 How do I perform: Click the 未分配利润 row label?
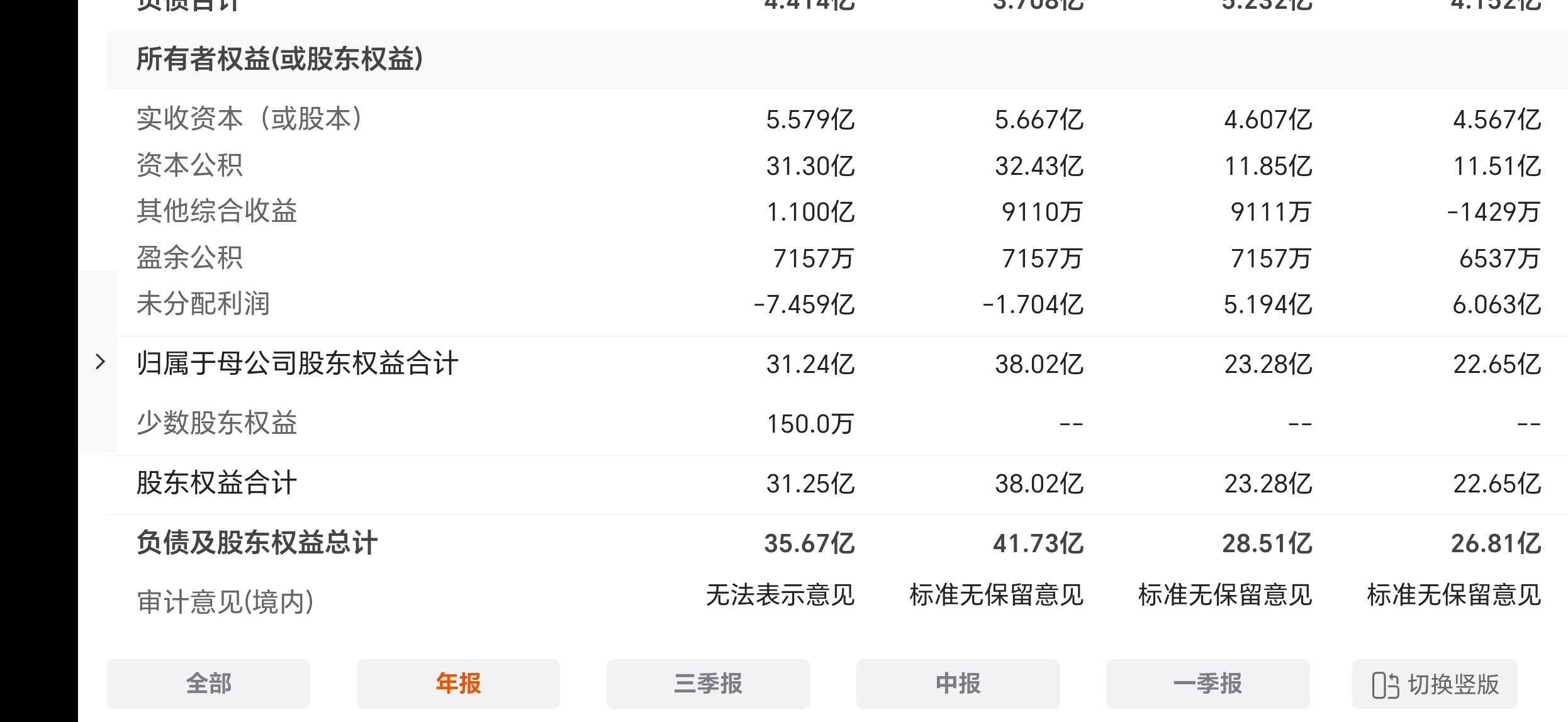point(203,304)
